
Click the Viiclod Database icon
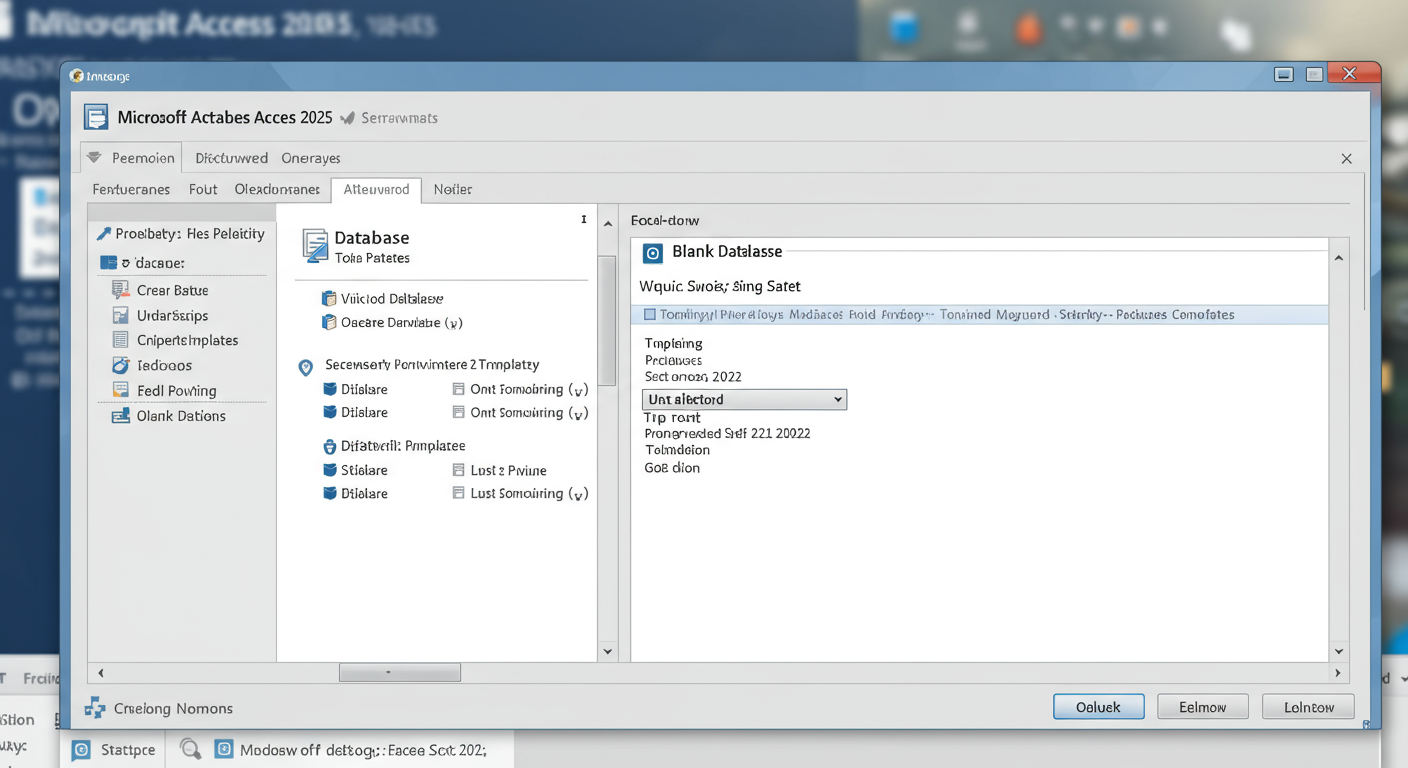click(329, 298)
